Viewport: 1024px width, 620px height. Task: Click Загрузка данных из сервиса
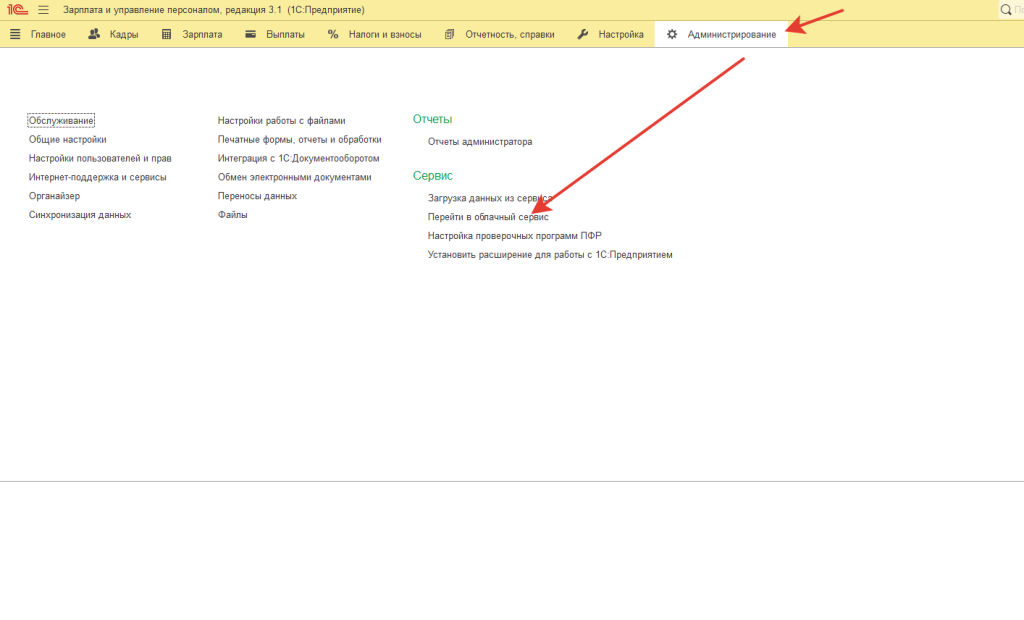pyautogui.click(x=490, y=198)
